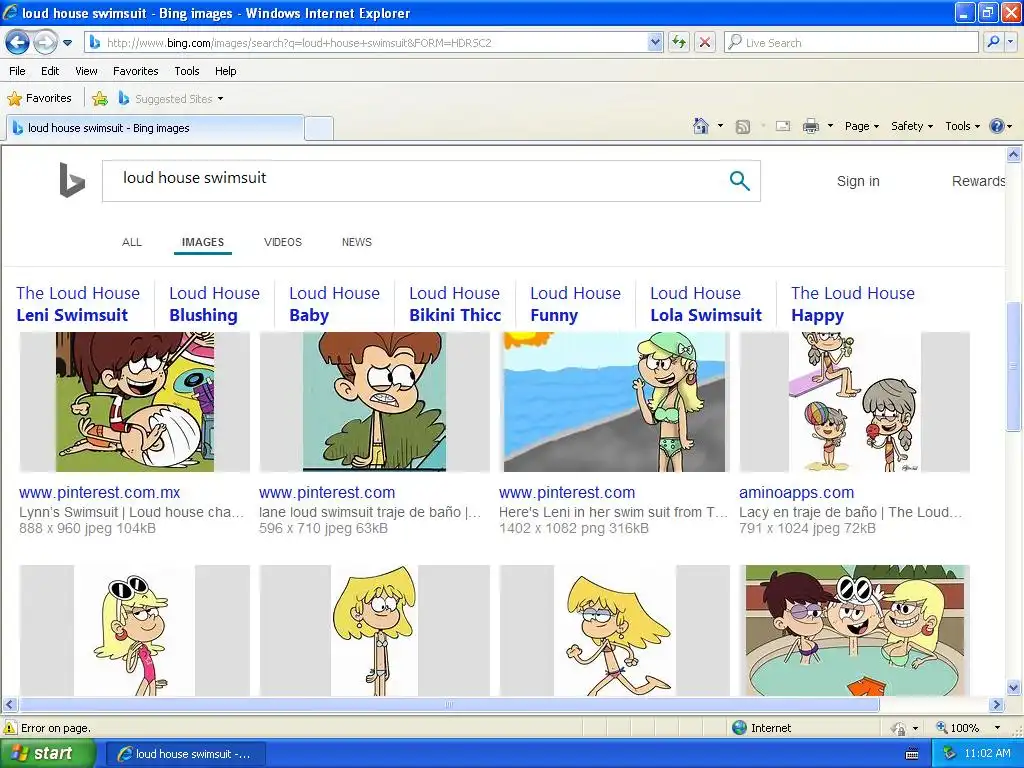1024x768 pixels.
Task: Open the www.pinterest.com.mx source link
Action: coord(99,492)
